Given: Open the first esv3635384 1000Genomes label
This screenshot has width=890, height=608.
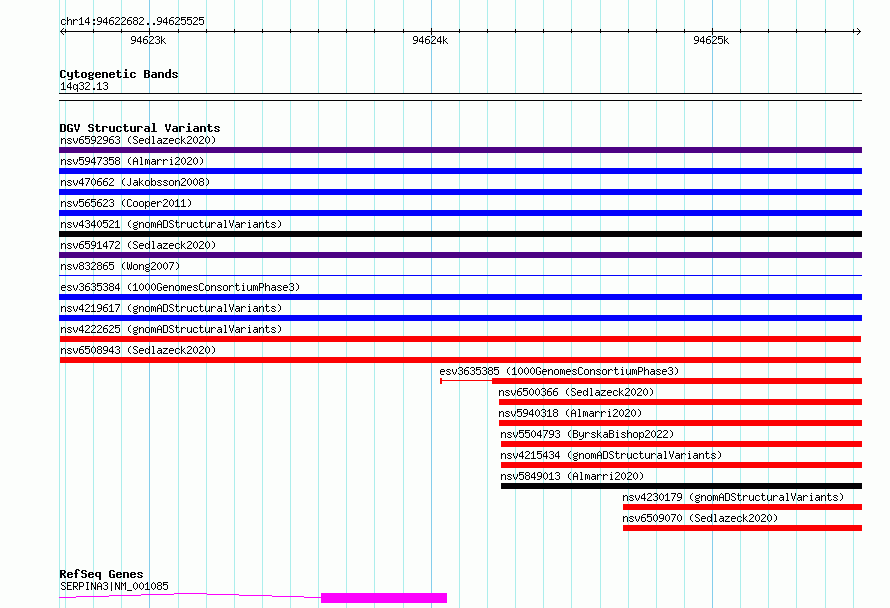Looking at the screenshot, I should click(180, 287).
